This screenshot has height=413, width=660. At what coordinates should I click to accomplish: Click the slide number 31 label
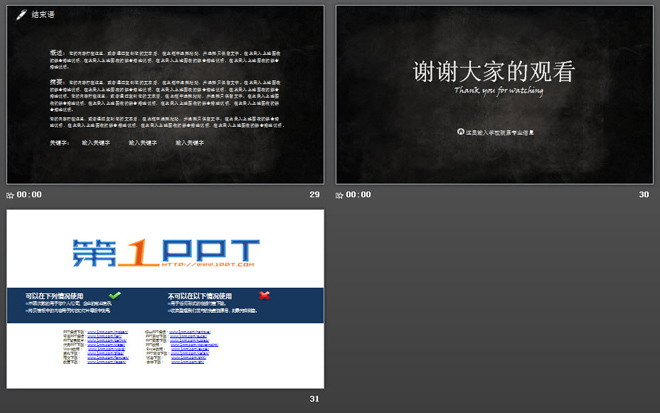[x=314, y=399]
